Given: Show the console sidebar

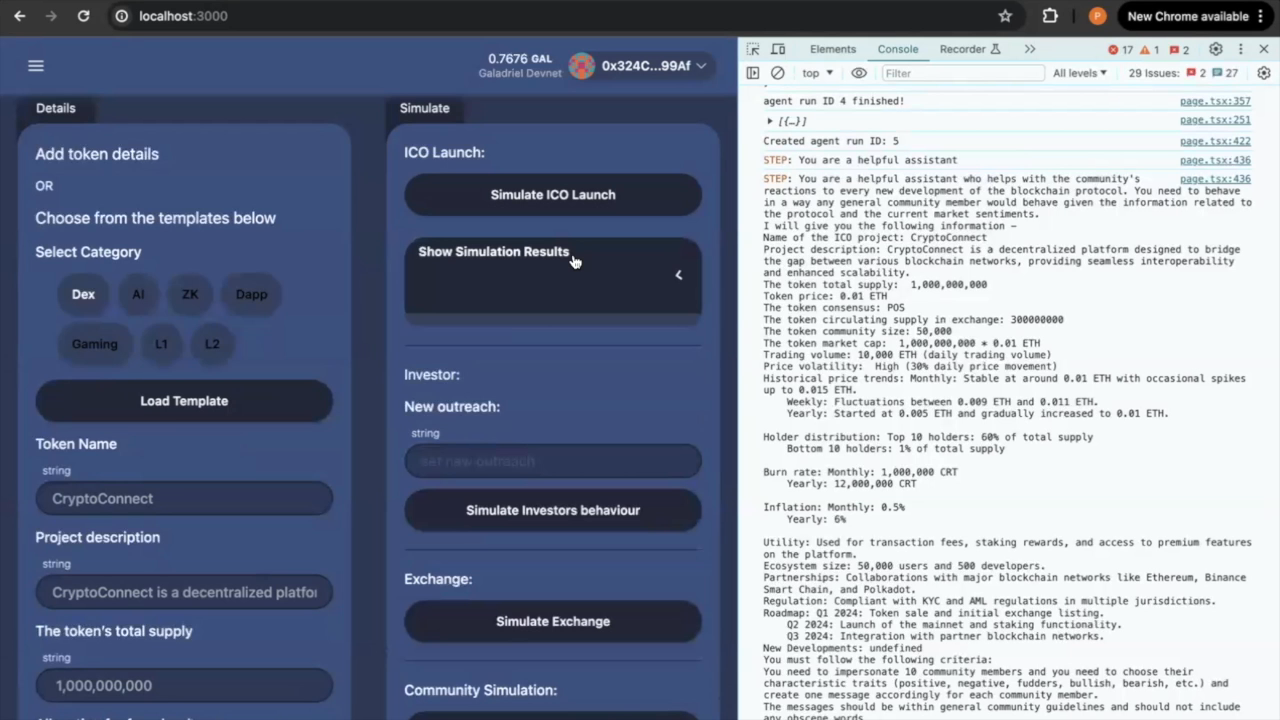Looking at the screenshot, I should [753, 73].
